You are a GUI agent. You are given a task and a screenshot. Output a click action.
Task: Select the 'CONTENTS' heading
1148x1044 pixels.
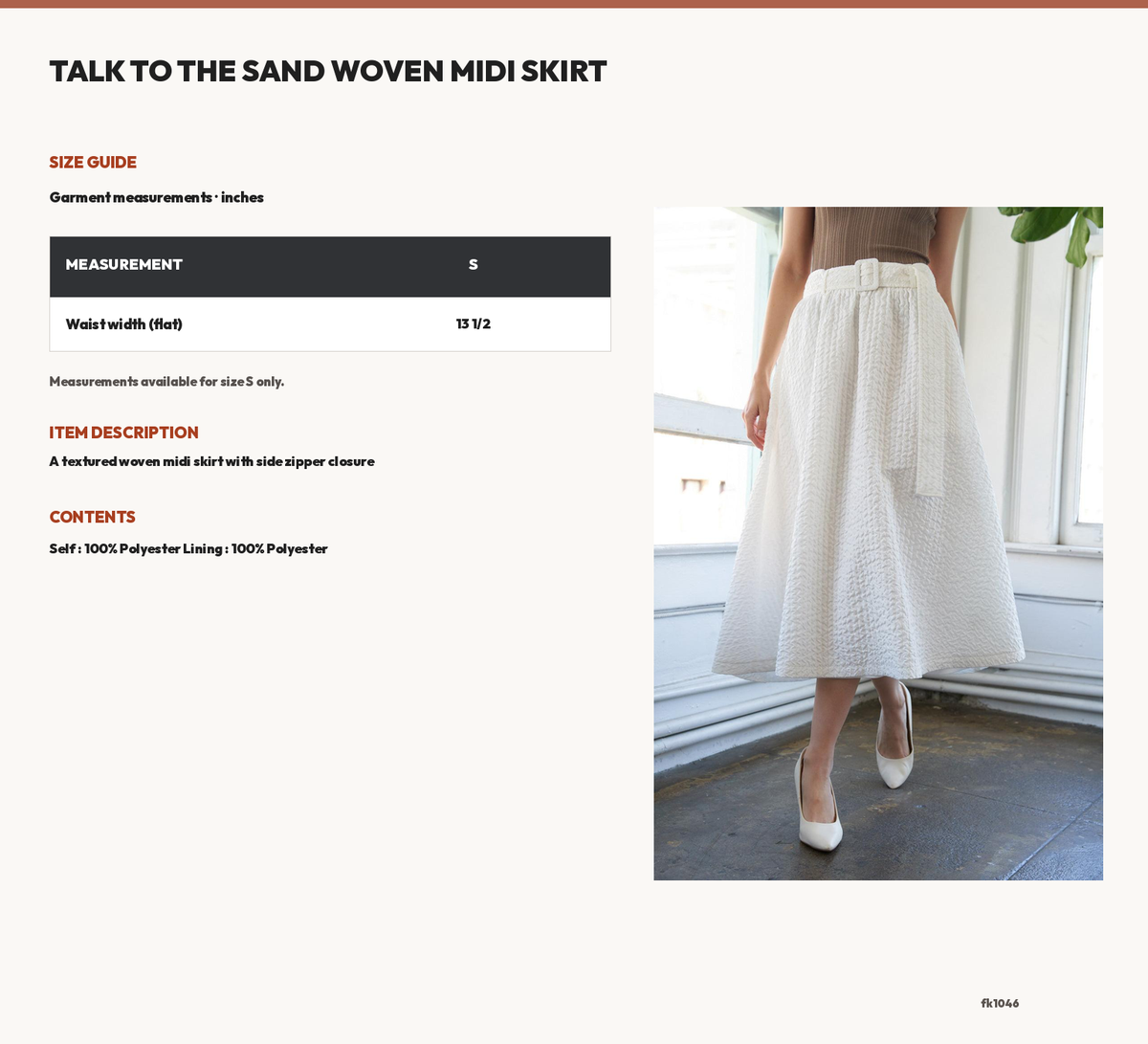coord(93,517)
